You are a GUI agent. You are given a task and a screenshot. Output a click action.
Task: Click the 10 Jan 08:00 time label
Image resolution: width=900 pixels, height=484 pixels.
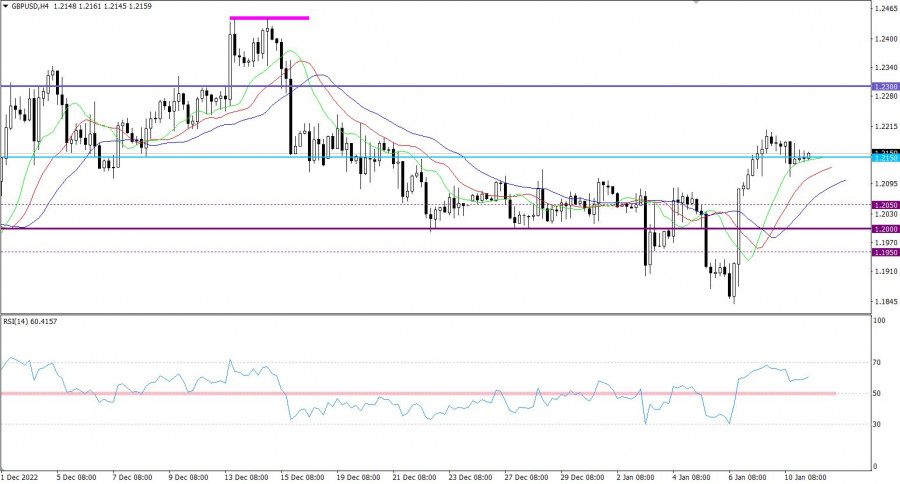pos(803,477)
